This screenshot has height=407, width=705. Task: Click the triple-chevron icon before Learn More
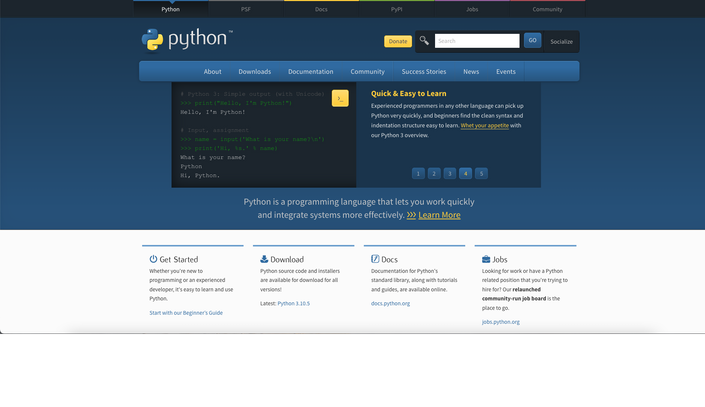[x=411, y=215]
